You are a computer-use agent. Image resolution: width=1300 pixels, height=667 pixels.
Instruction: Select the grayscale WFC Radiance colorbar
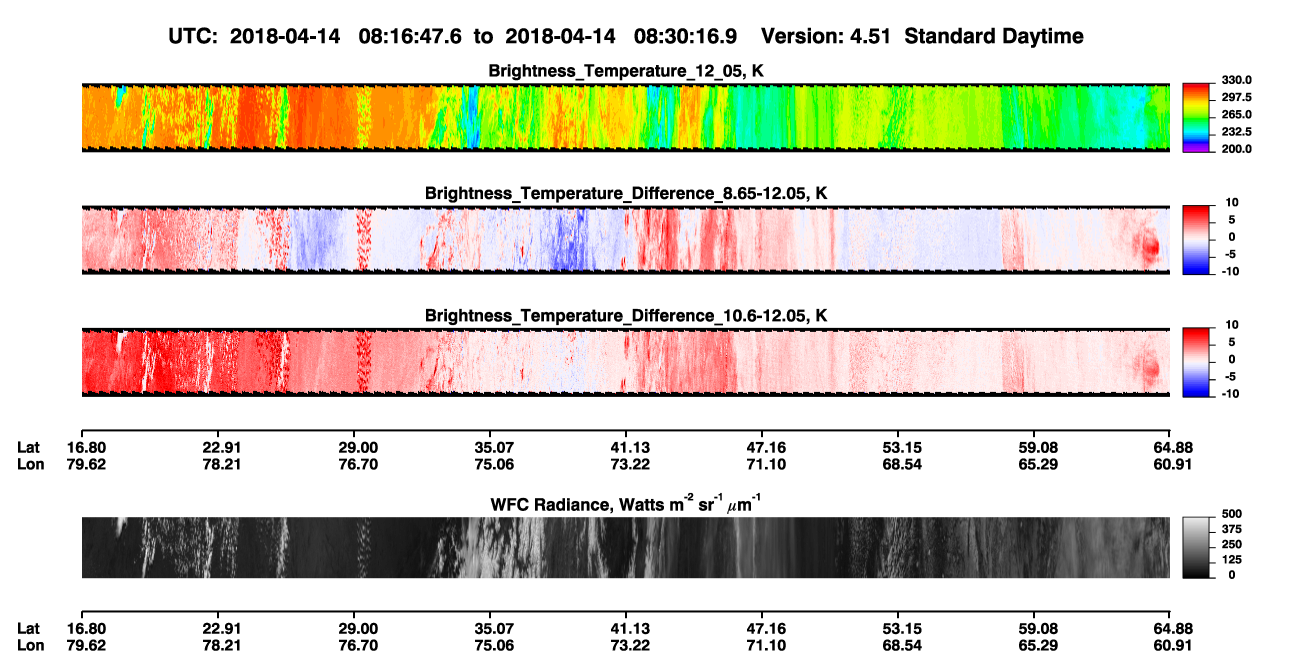(1197, 547)
